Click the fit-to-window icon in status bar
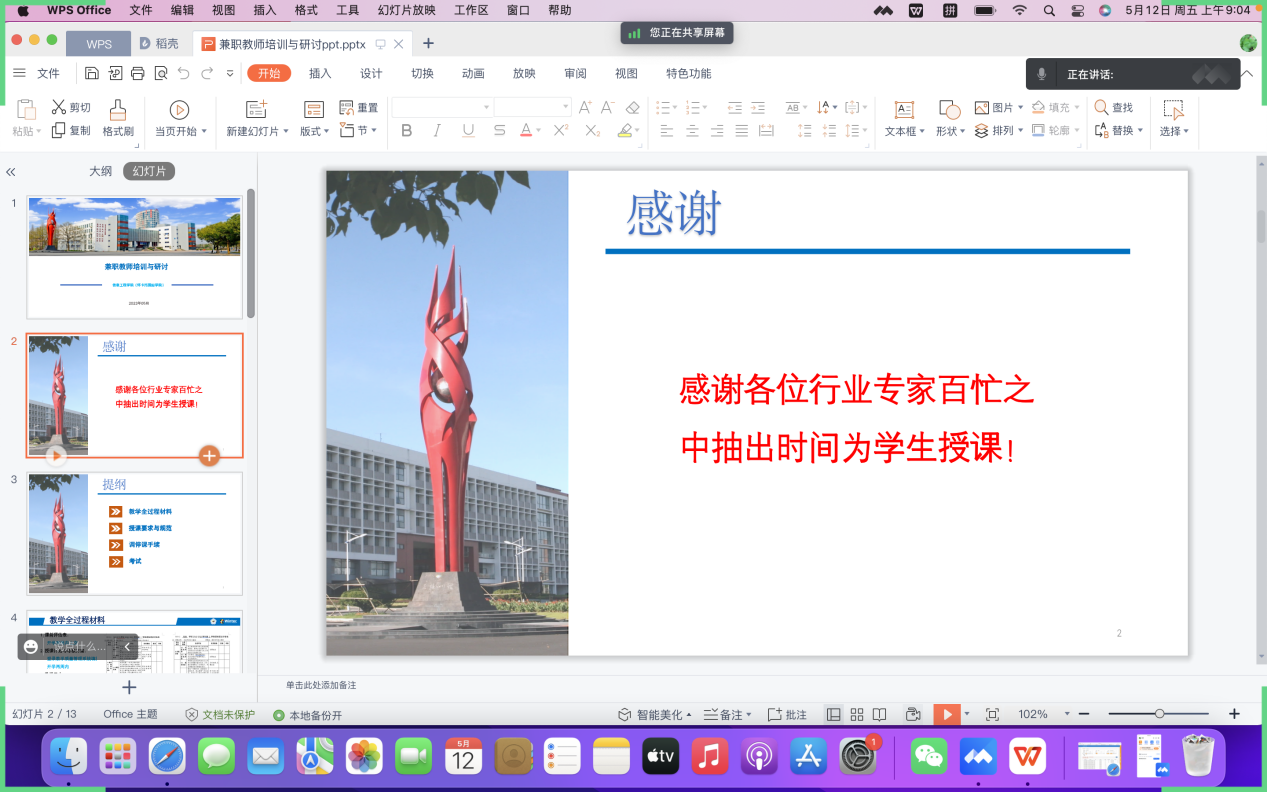 tap(992, 714)
